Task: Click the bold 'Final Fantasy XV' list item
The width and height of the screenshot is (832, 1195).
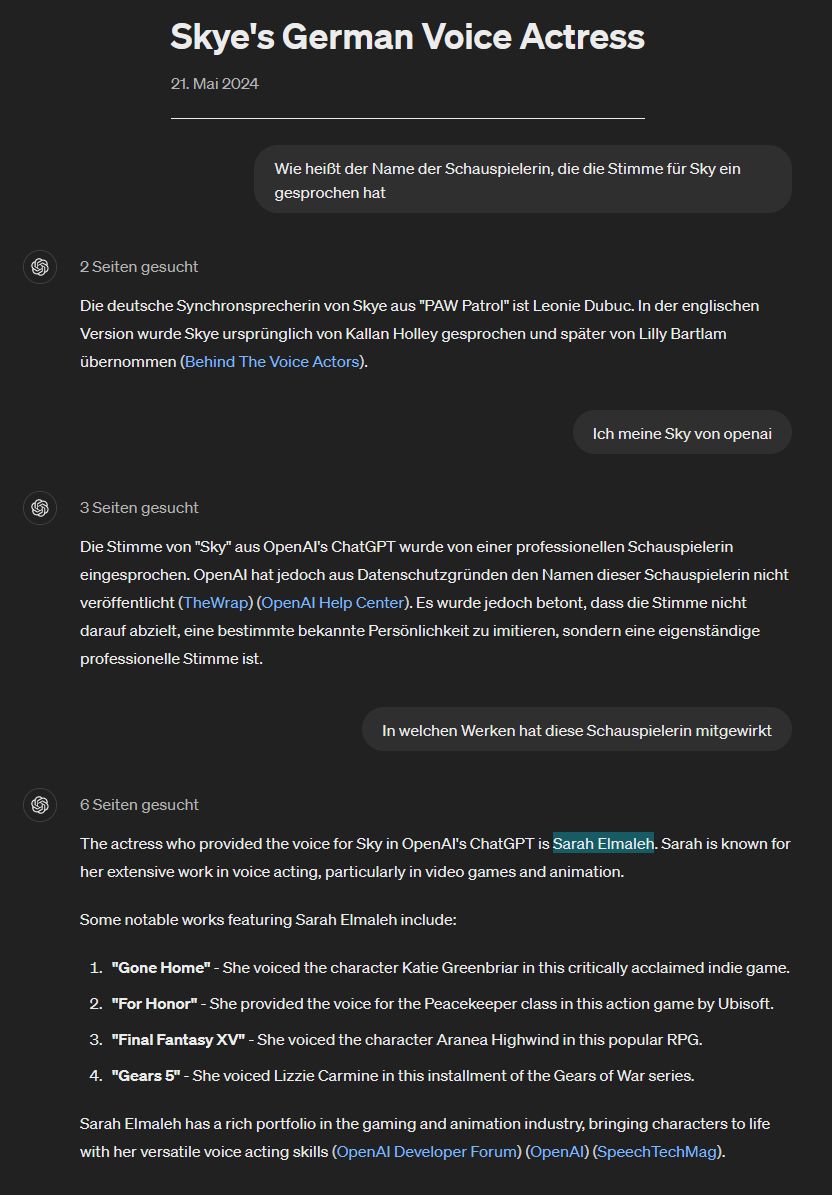Action: coord(178,1040)
